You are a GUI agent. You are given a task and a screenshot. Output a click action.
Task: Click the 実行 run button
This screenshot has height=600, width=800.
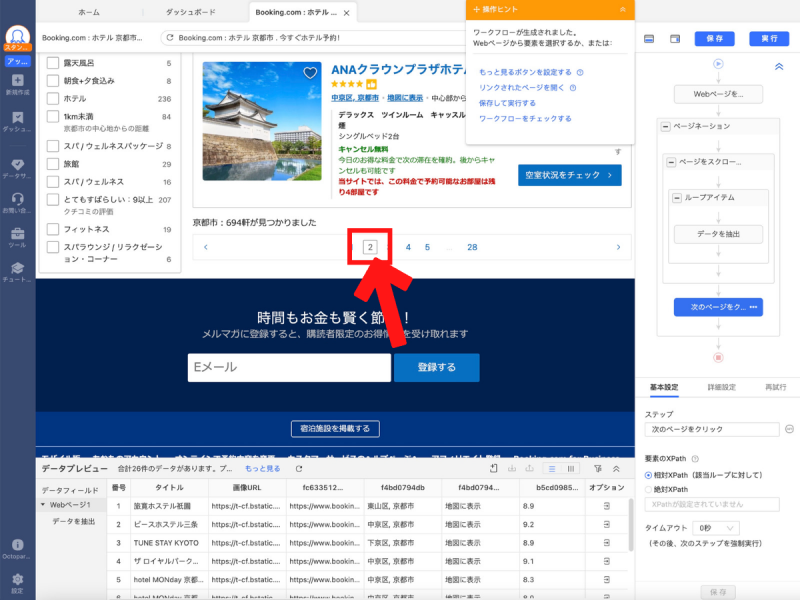(769, 39)
